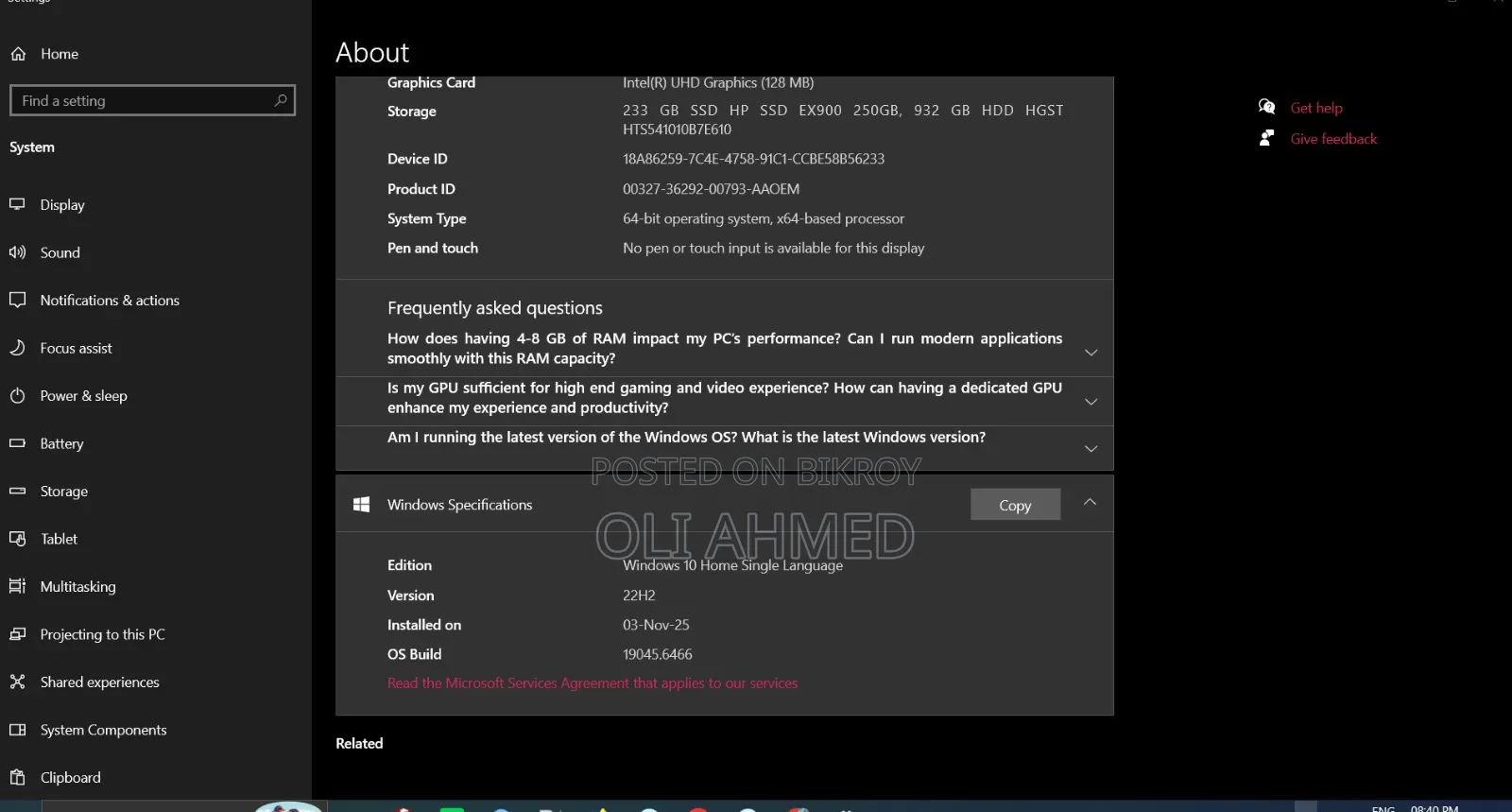Viewport: 1512px width, 812px height.
Task: Open the Home settings page
Action: pos(60,54)
